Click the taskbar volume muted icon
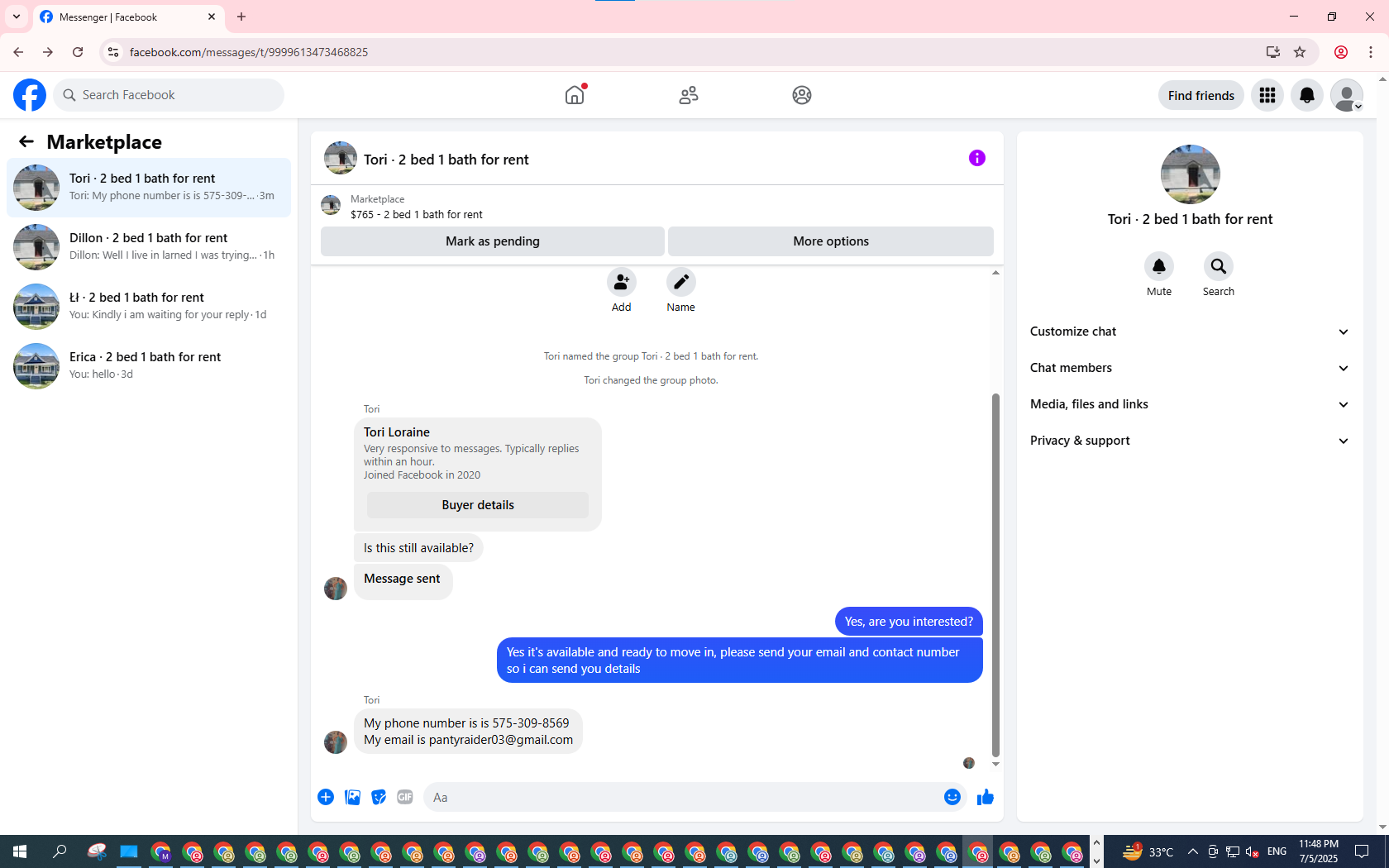 click(1253, 851)
